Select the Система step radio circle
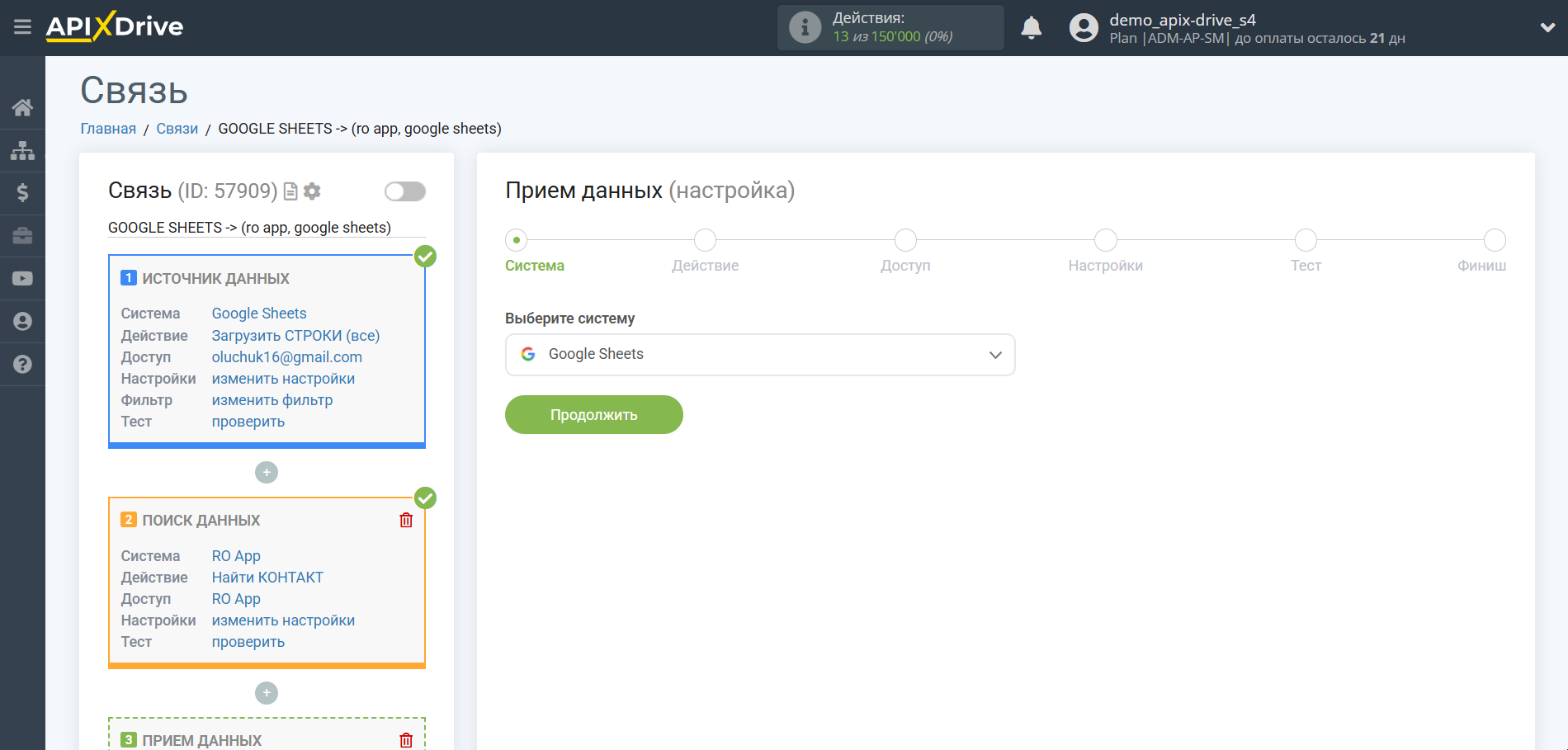This screenshot has width=1568, height=750. (x=516, y=240)
